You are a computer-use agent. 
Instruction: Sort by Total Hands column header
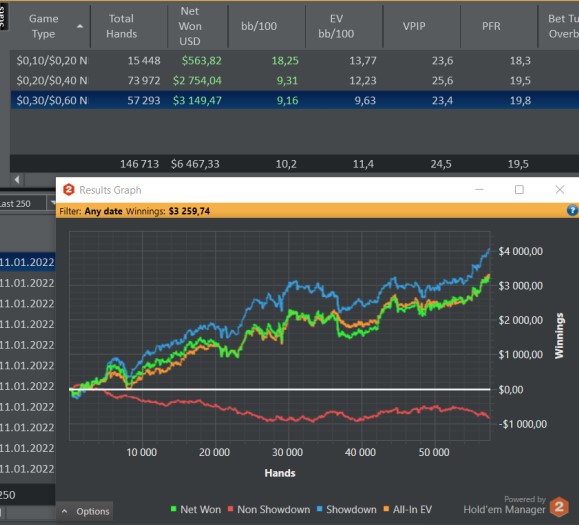coord(121,26)
